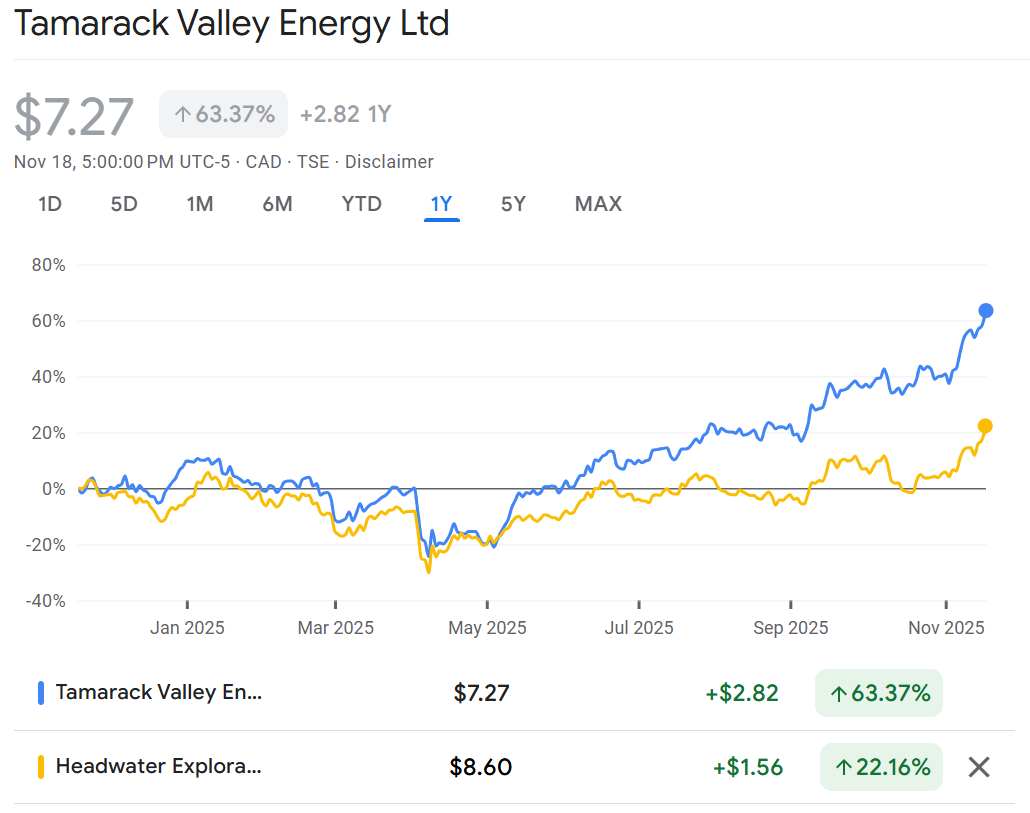Switch chart to 1D range

point(50,204)
